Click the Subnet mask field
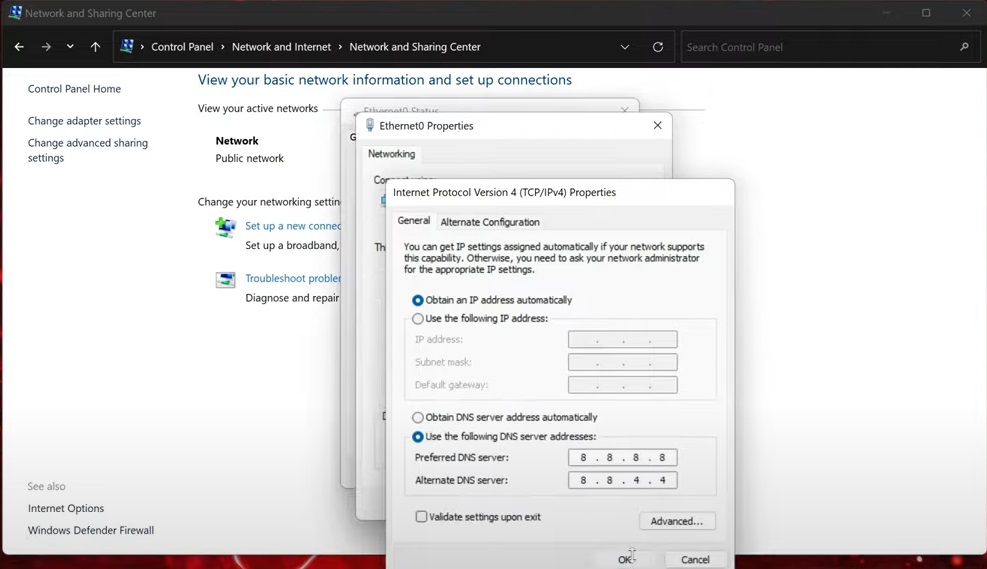987x569 pixels. (623, 362)
